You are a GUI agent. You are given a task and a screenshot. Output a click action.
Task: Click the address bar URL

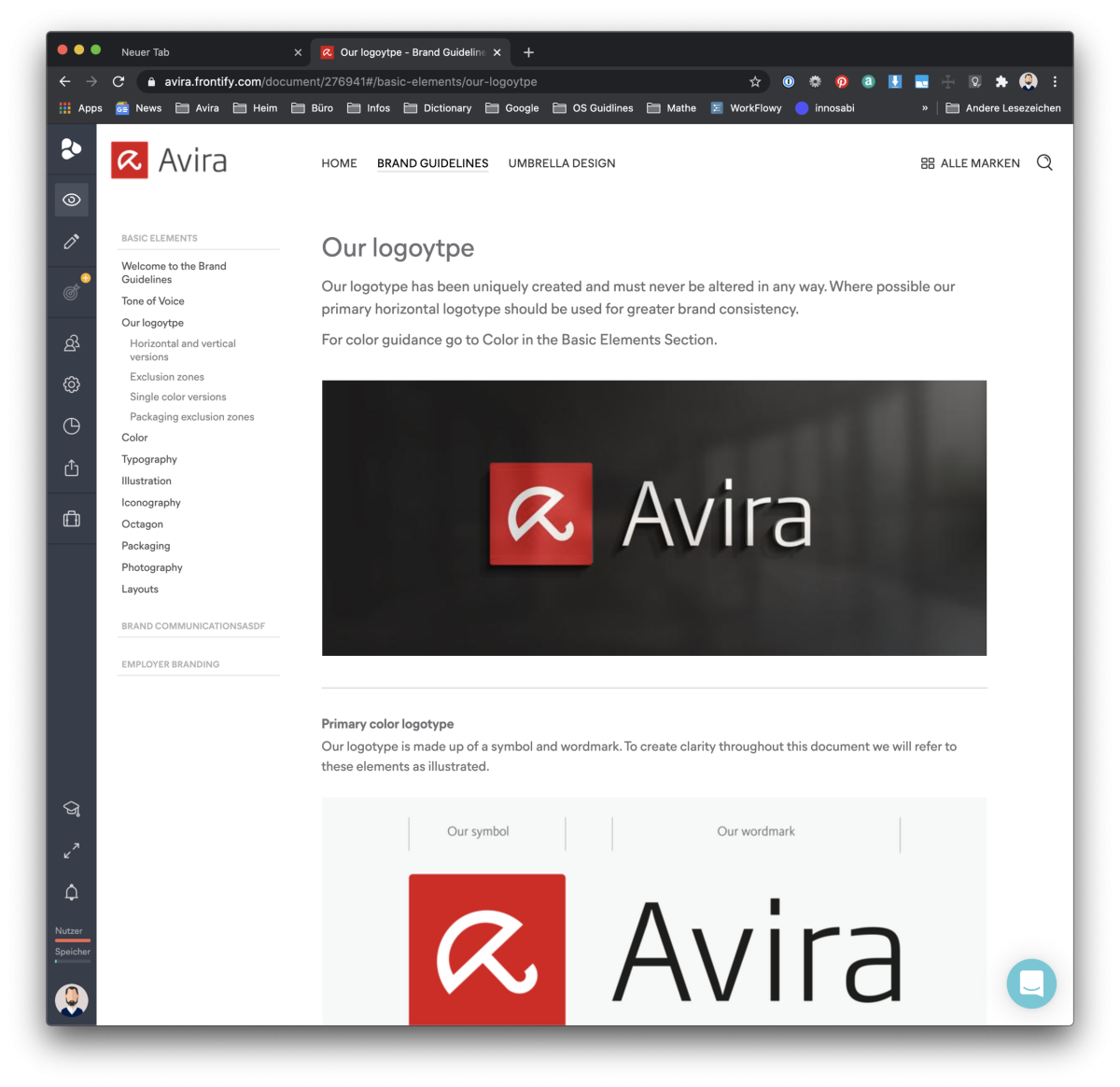point(351,81)
